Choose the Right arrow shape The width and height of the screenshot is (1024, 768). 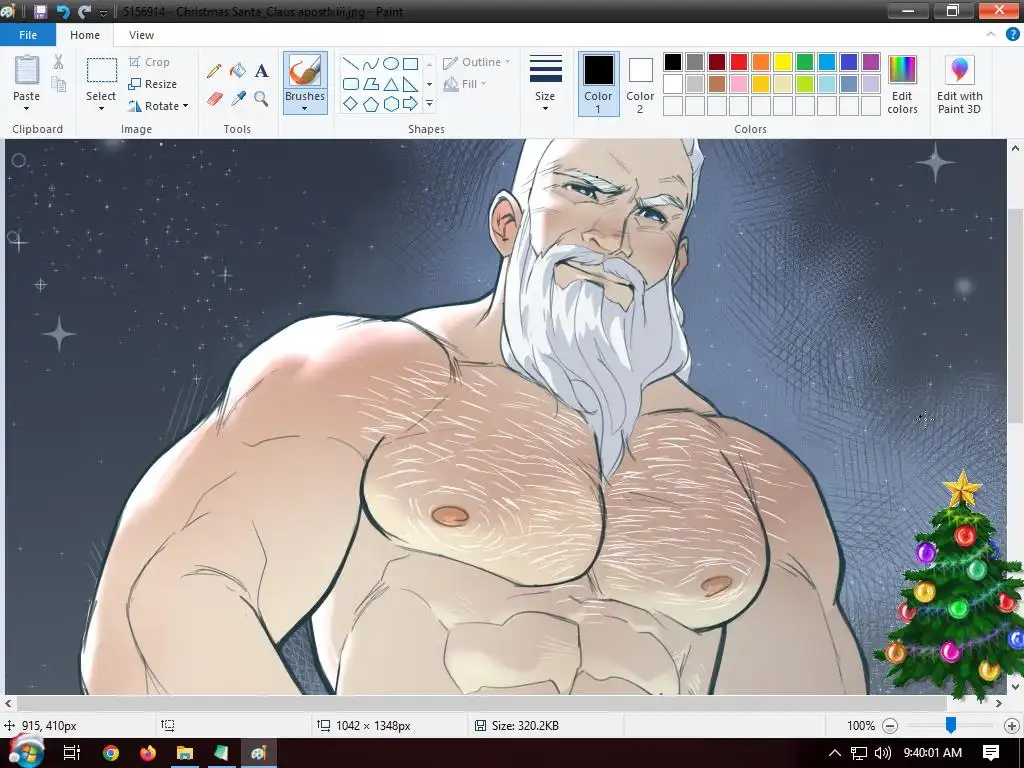(x=410, y=103)
